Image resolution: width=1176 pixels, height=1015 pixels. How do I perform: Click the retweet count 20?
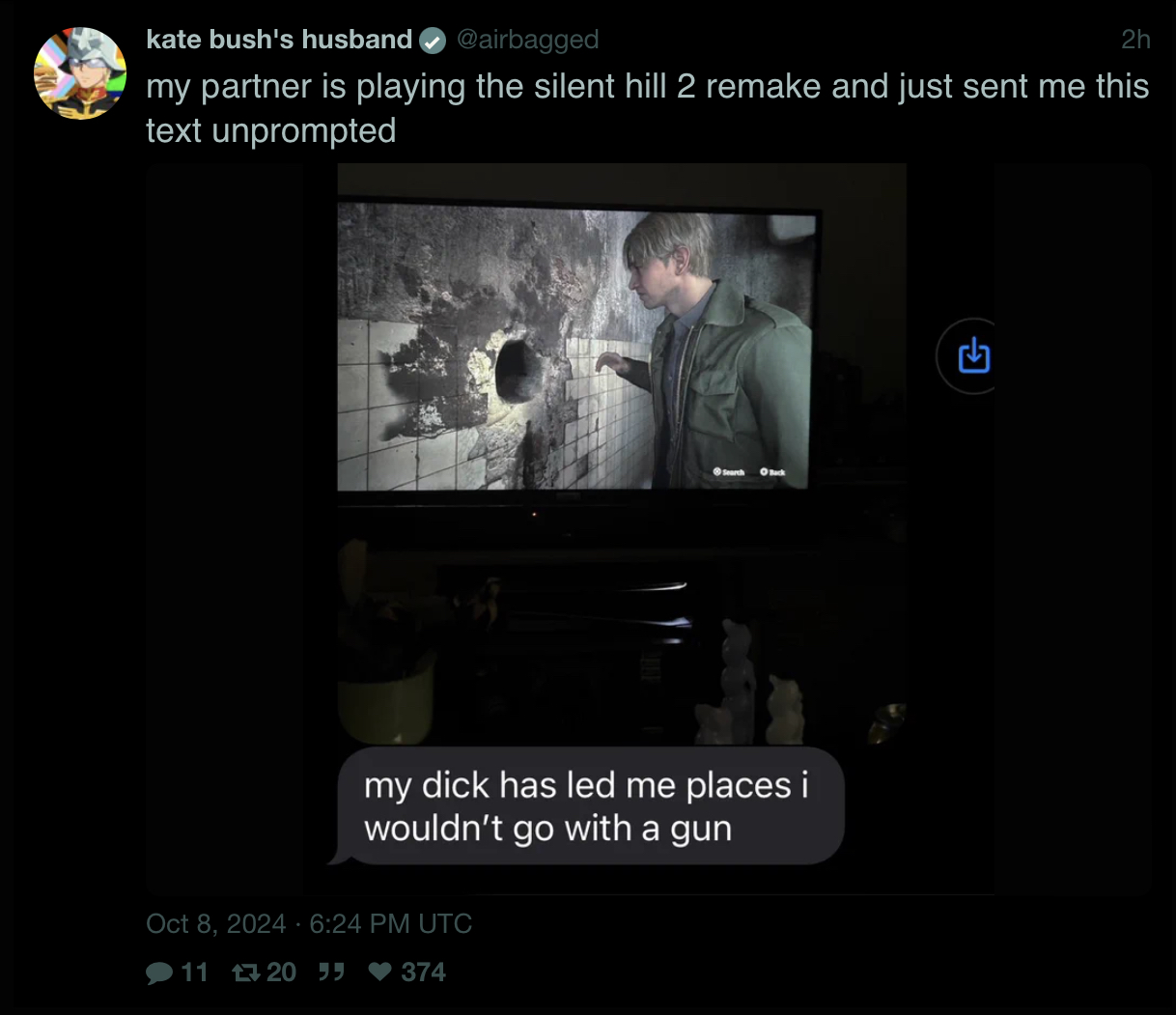coord(281,973)
